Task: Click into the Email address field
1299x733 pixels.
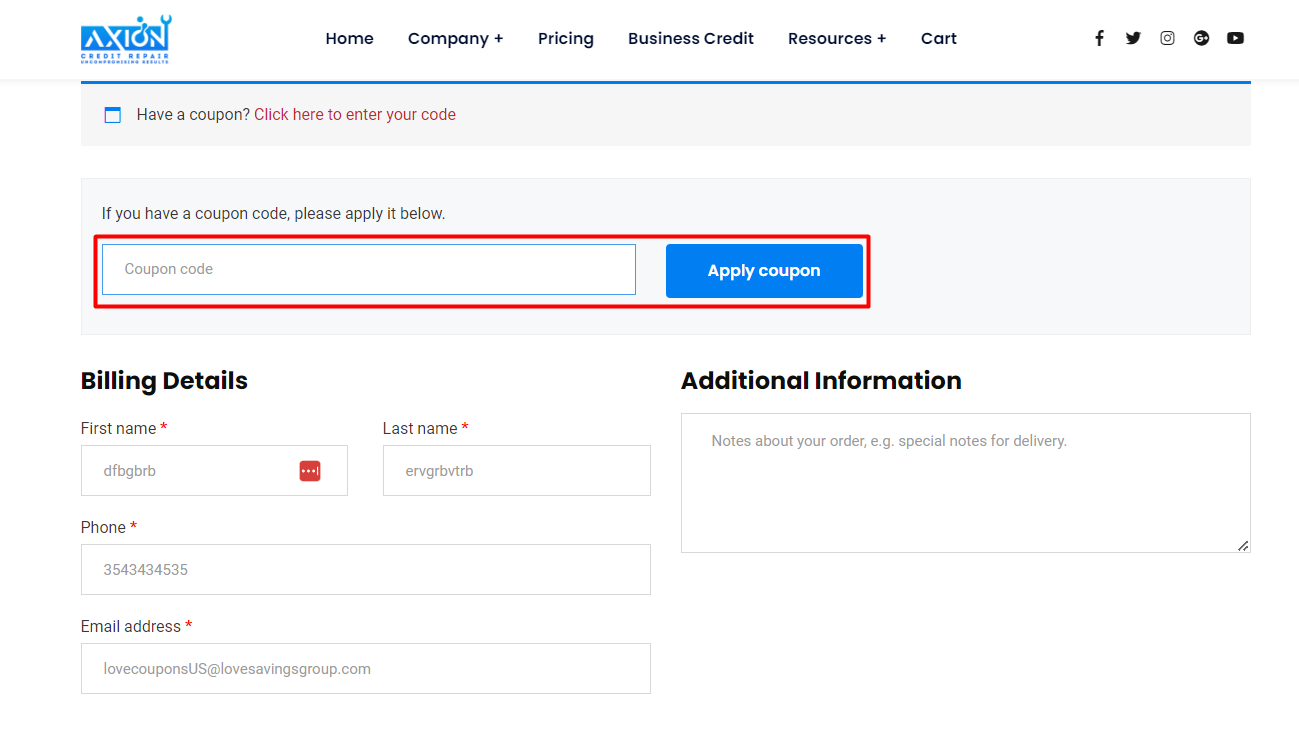Action: [366, 669]
